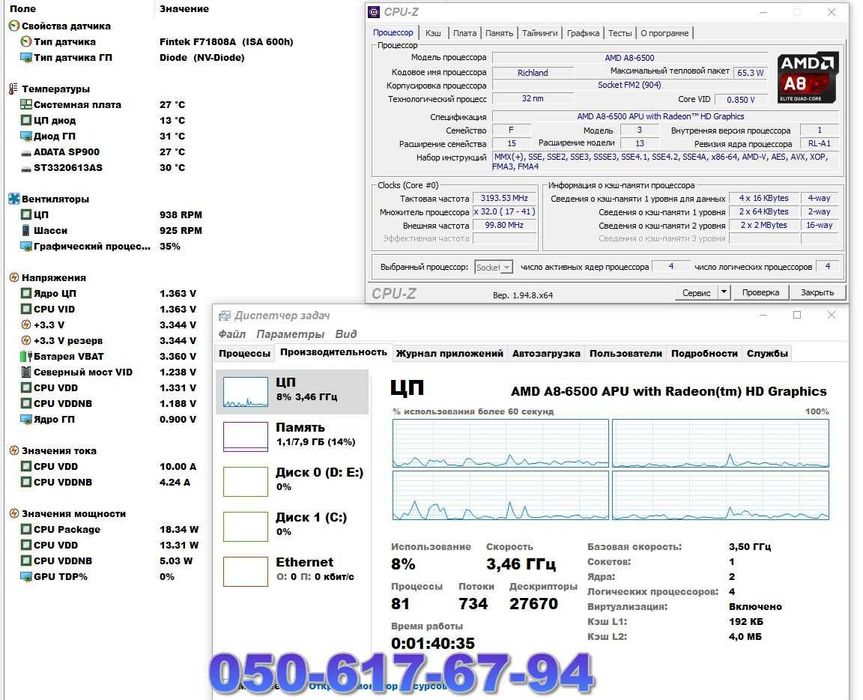Click the 18.34 W CPU Package value
The width and height of the screenshot is (863, 700).
click(x=179, y=529)
